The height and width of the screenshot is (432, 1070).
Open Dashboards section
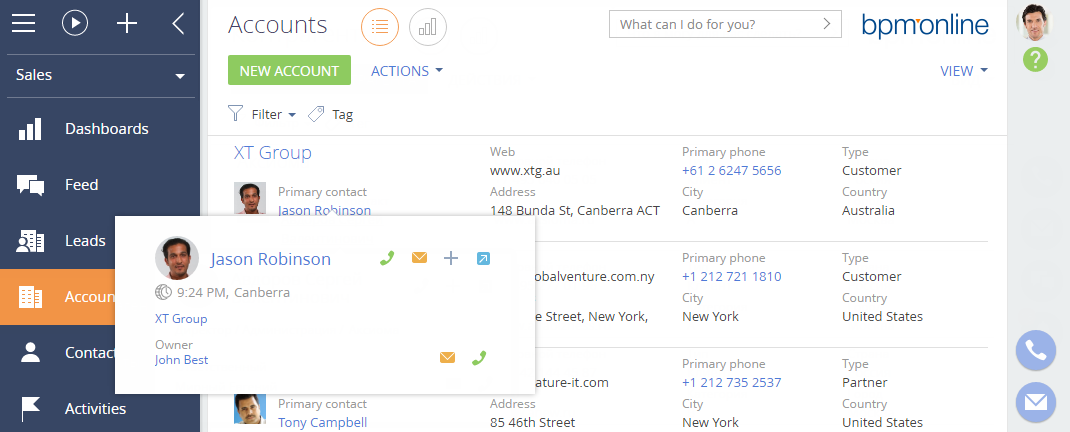click(106, 129)
